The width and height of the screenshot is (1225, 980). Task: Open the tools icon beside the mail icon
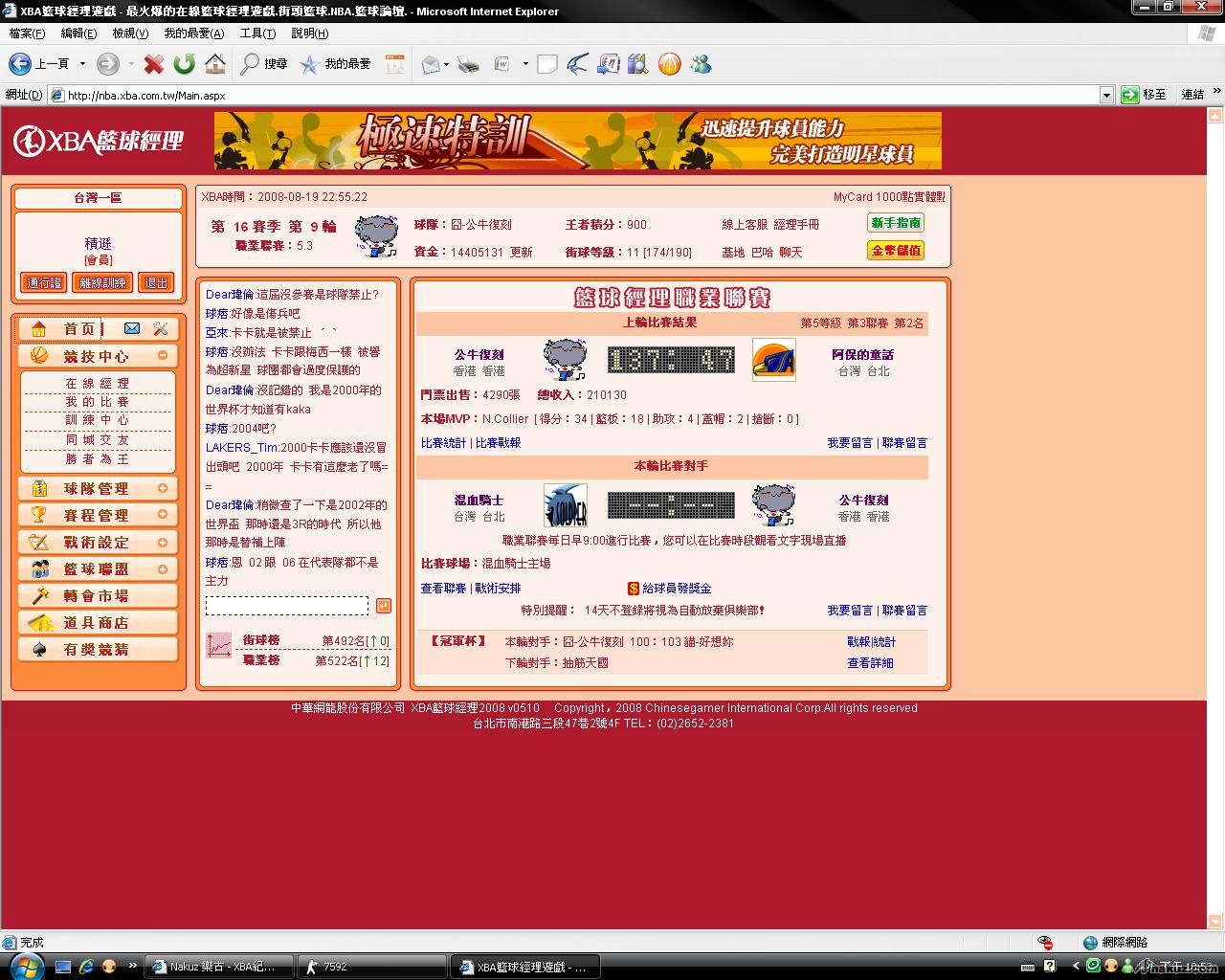tap(160, 328)
